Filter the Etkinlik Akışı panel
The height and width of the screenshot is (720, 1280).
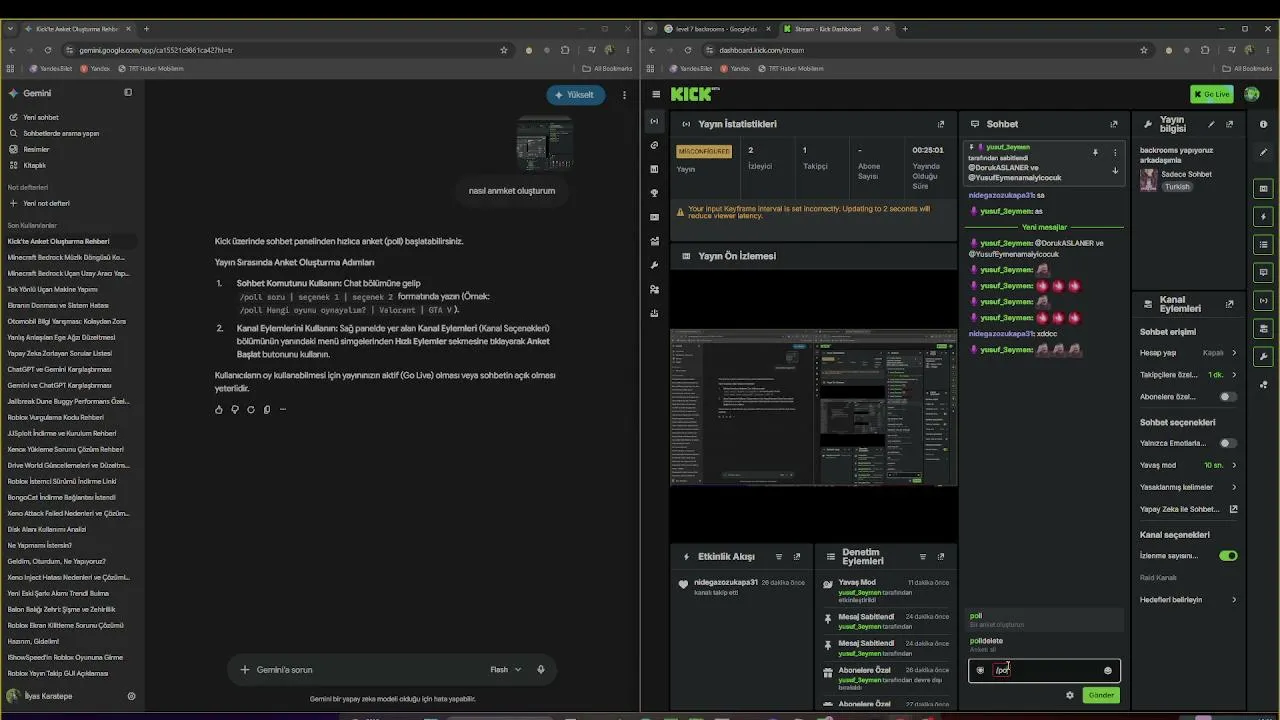[x=779, y=557]
